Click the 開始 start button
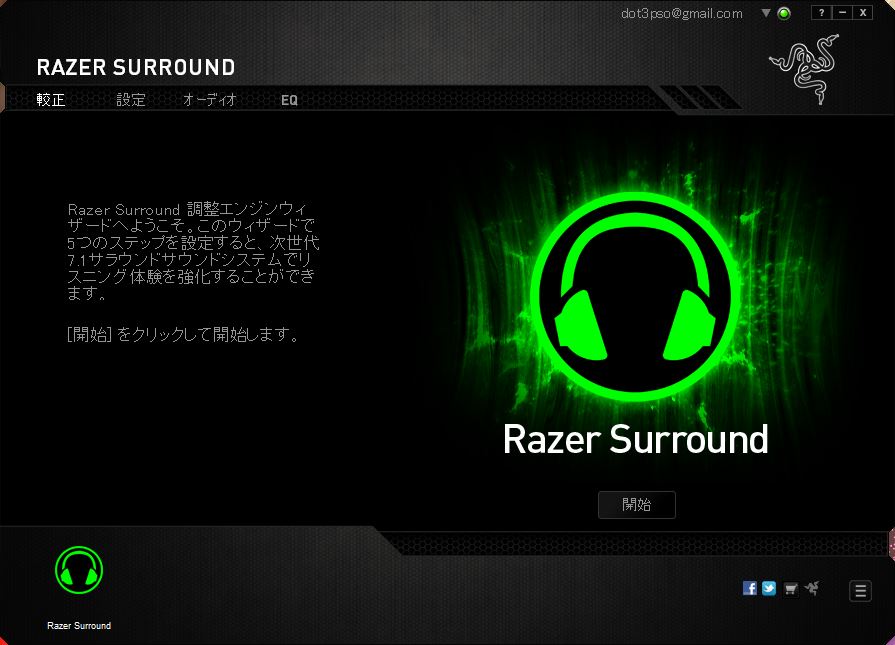The height and width of the screenshot is (645, 895). (x=636, y=505)
